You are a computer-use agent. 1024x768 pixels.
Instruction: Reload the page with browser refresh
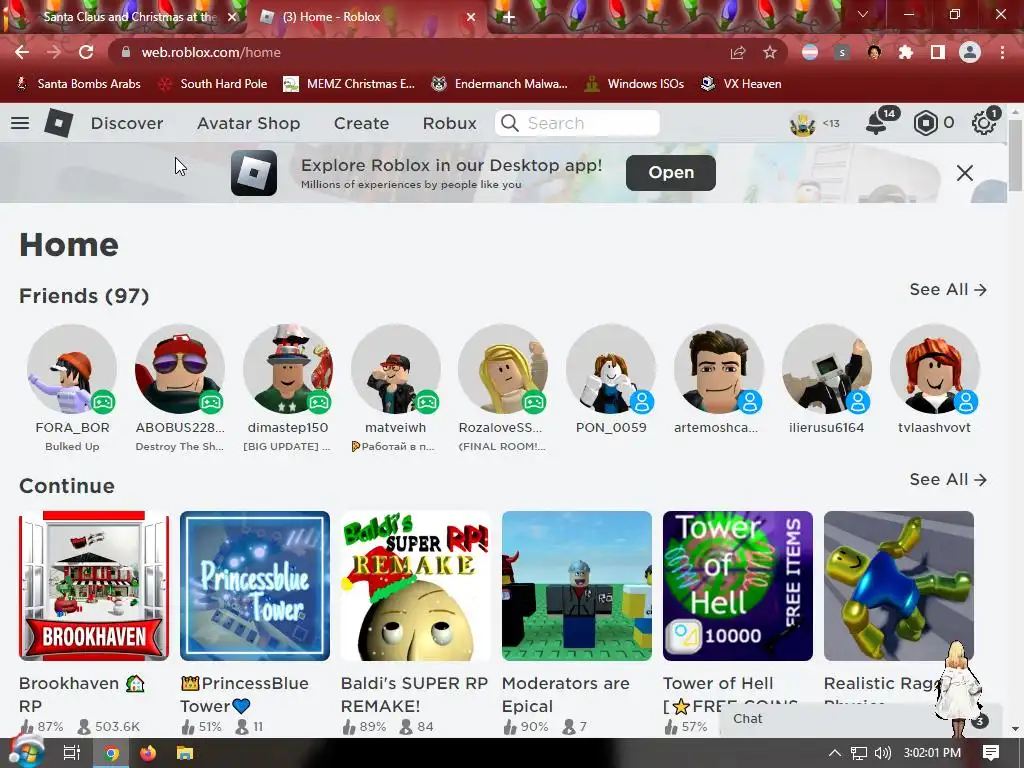pos(86,52)
